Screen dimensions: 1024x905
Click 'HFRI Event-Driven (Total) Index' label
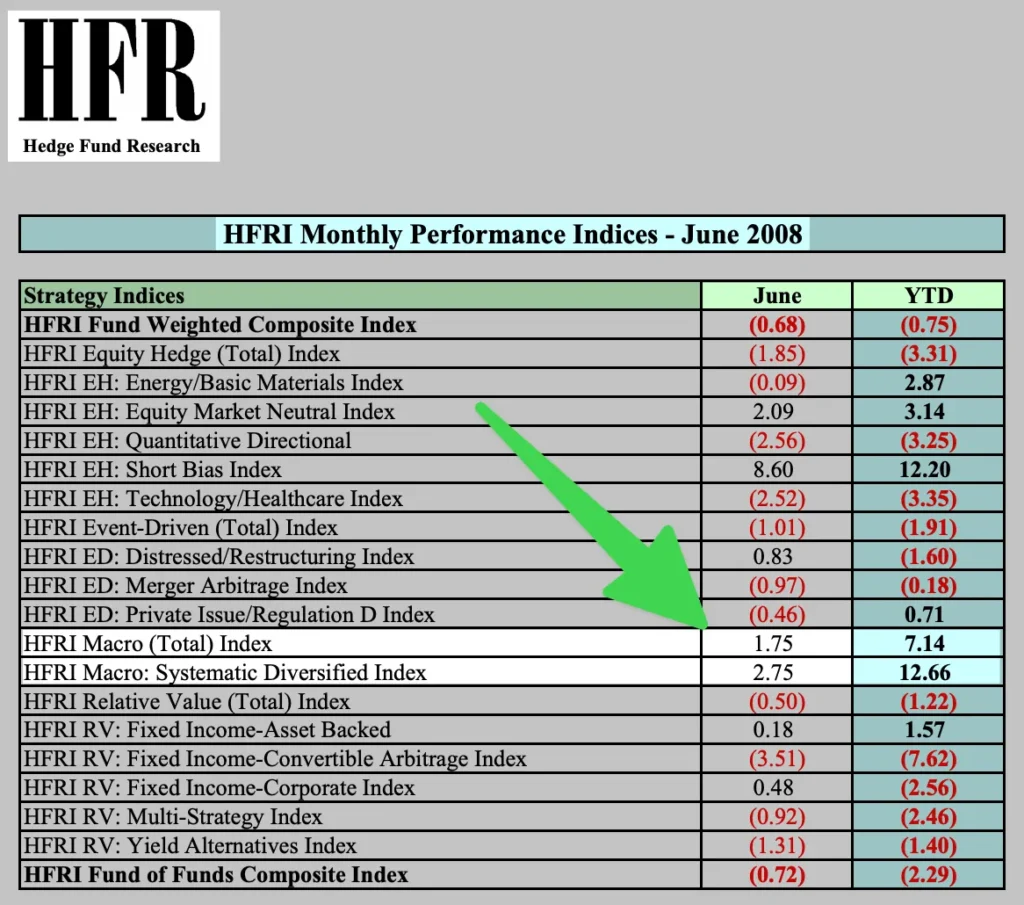(x=180, y=528)
